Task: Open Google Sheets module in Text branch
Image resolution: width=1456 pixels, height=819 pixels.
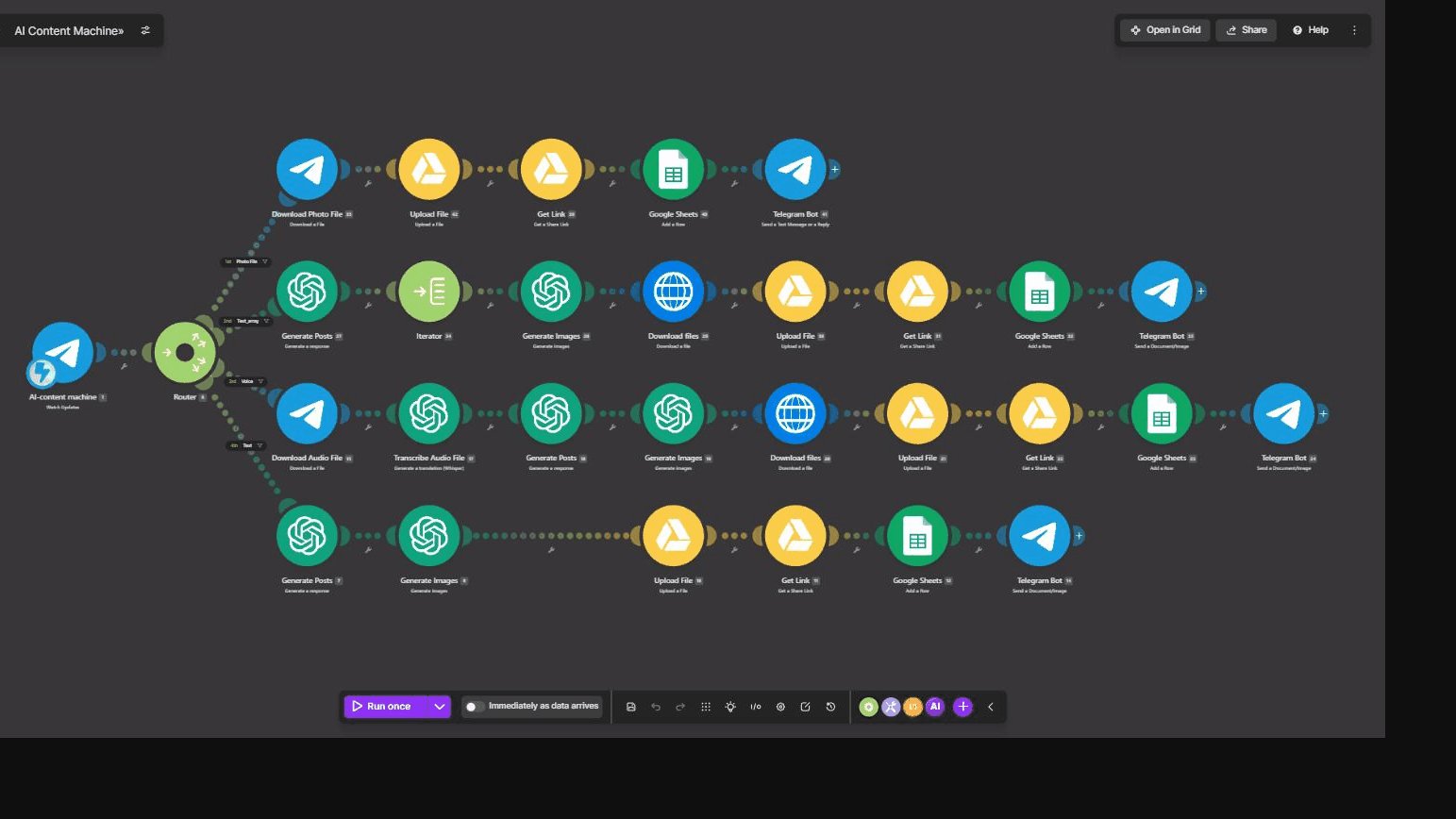Action: [x=917, y=536]
